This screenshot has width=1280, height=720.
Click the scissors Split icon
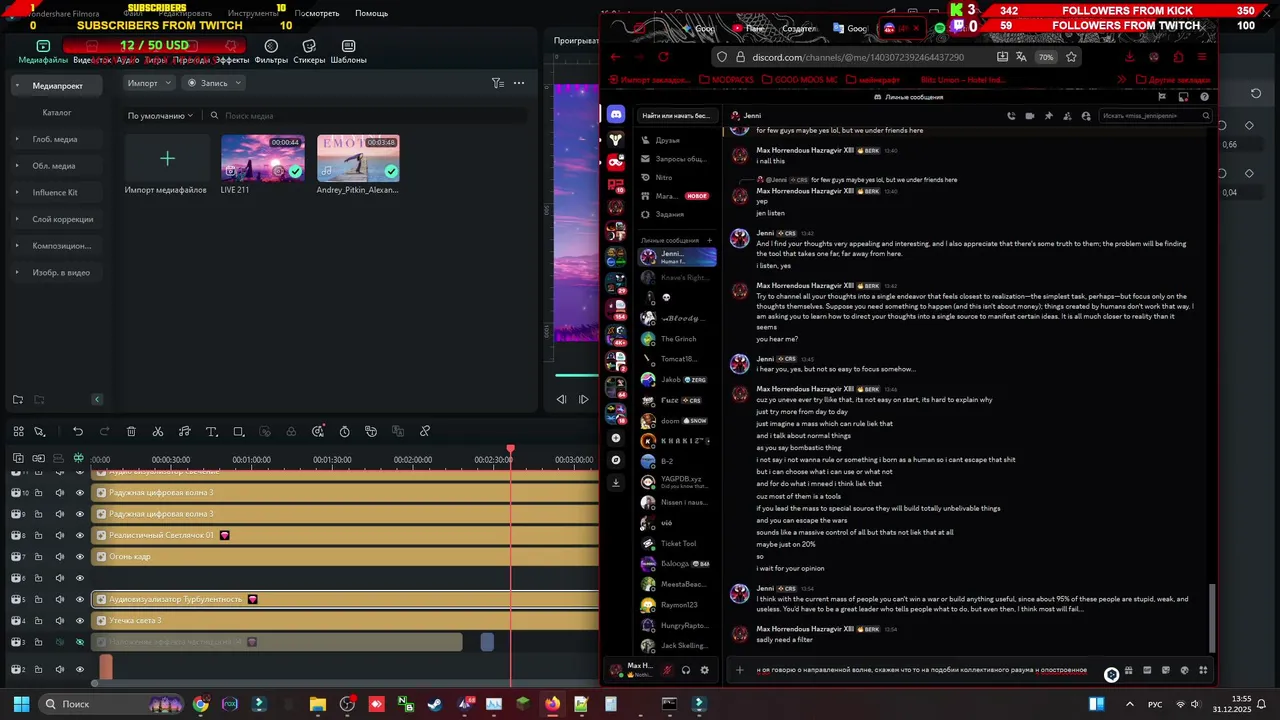click(x=158, y=431)
